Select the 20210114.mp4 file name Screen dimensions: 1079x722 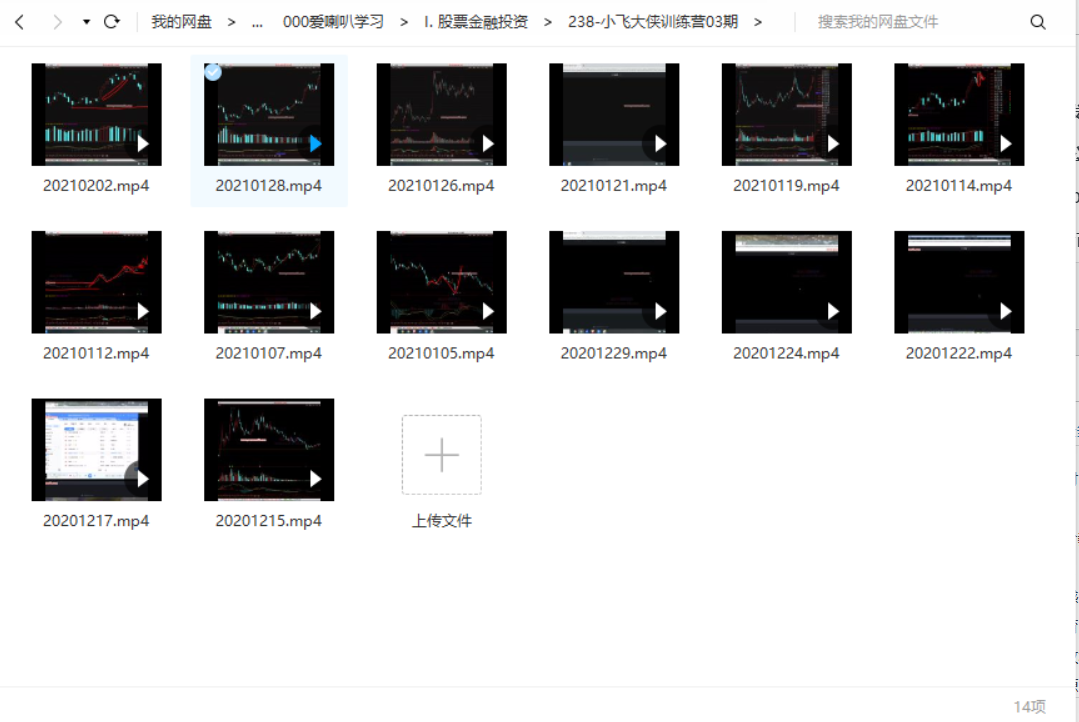tap(959, 186)
